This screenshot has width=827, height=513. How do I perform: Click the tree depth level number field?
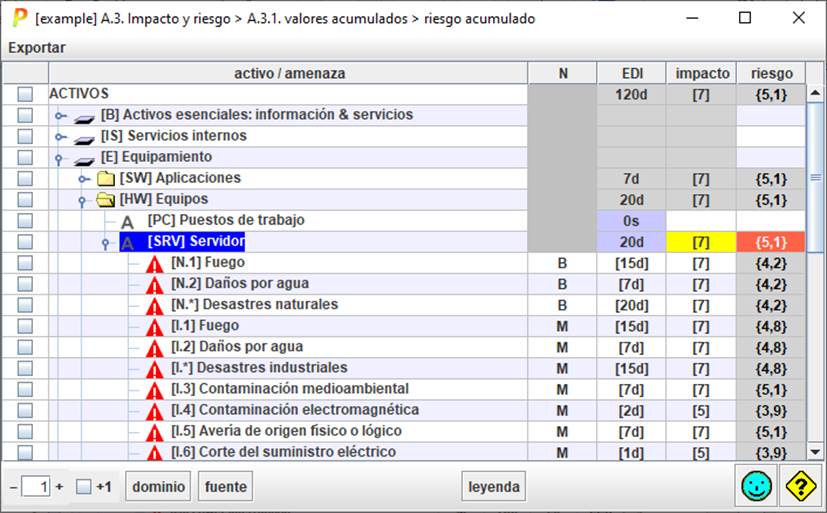pos(36,487)
